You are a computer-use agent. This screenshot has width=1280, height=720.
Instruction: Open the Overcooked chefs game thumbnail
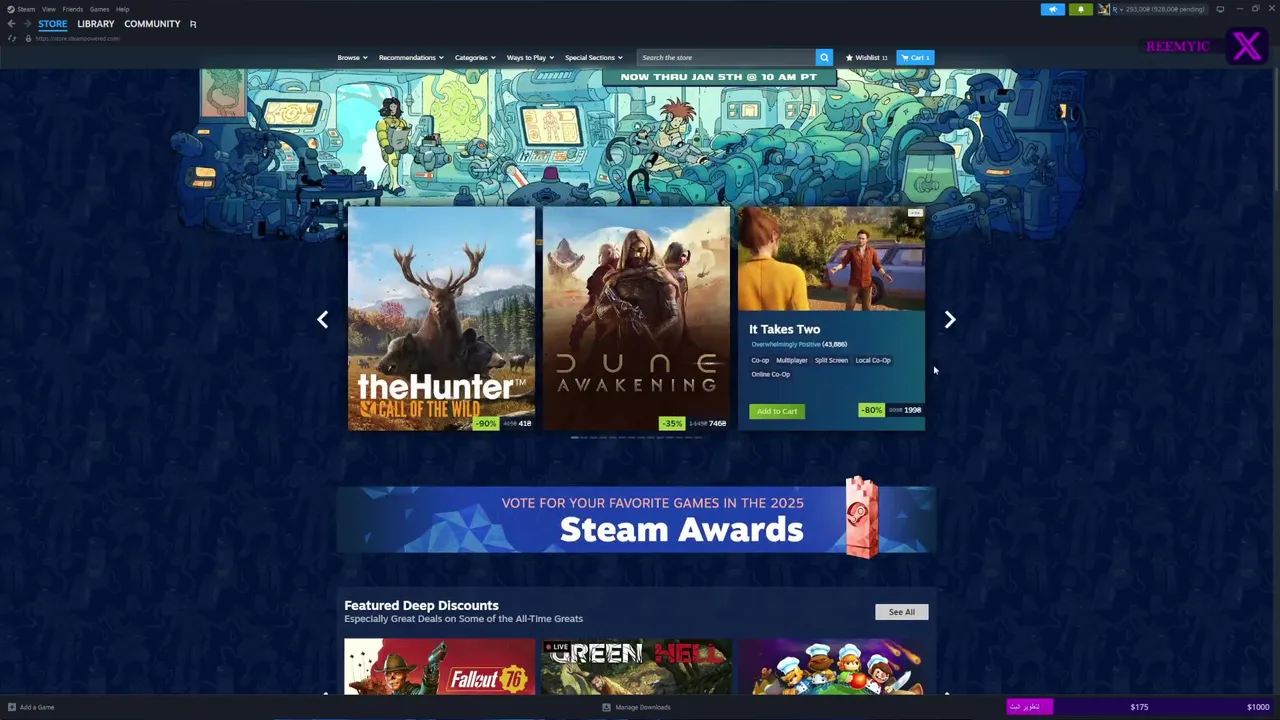click(832, 666)
